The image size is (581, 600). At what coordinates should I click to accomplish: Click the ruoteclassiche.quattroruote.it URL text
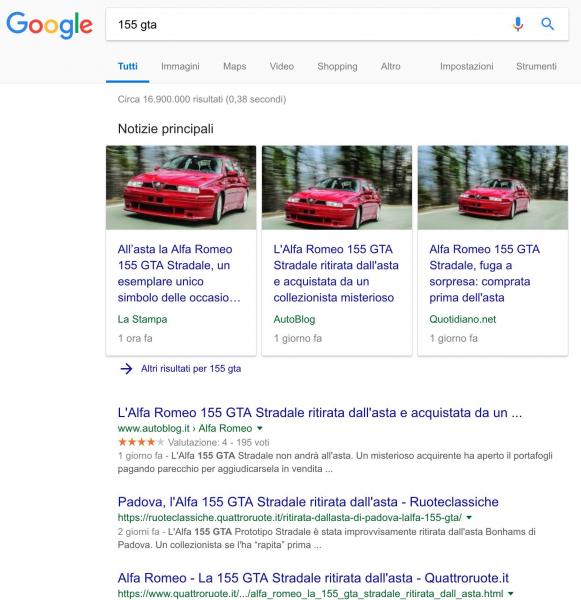pos(289,517)
